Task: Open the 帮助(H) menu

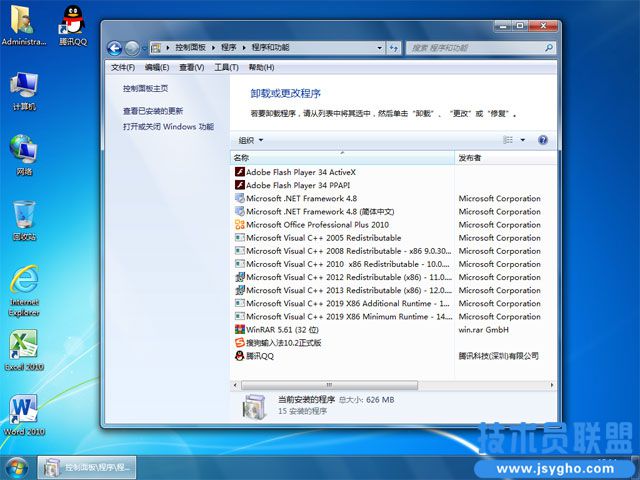Action: [x=262, y=67]
